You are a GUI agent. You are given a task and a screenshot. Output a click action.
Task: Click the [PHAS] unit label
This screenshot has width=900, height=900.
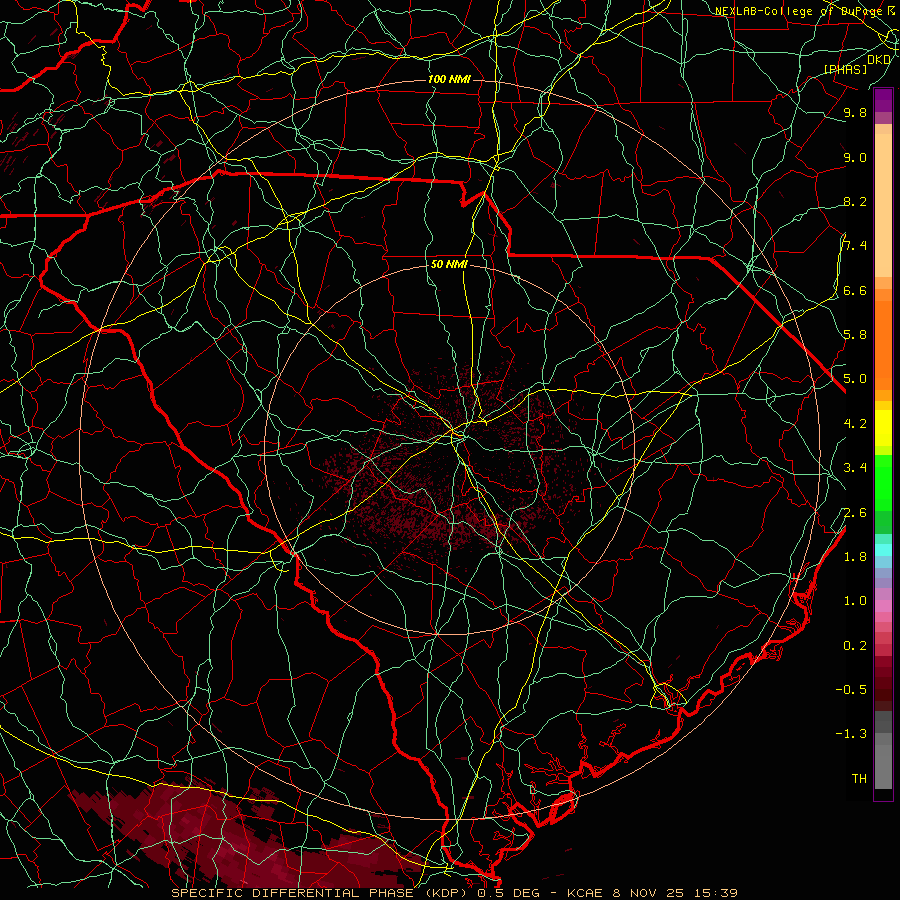pos(846,69)
